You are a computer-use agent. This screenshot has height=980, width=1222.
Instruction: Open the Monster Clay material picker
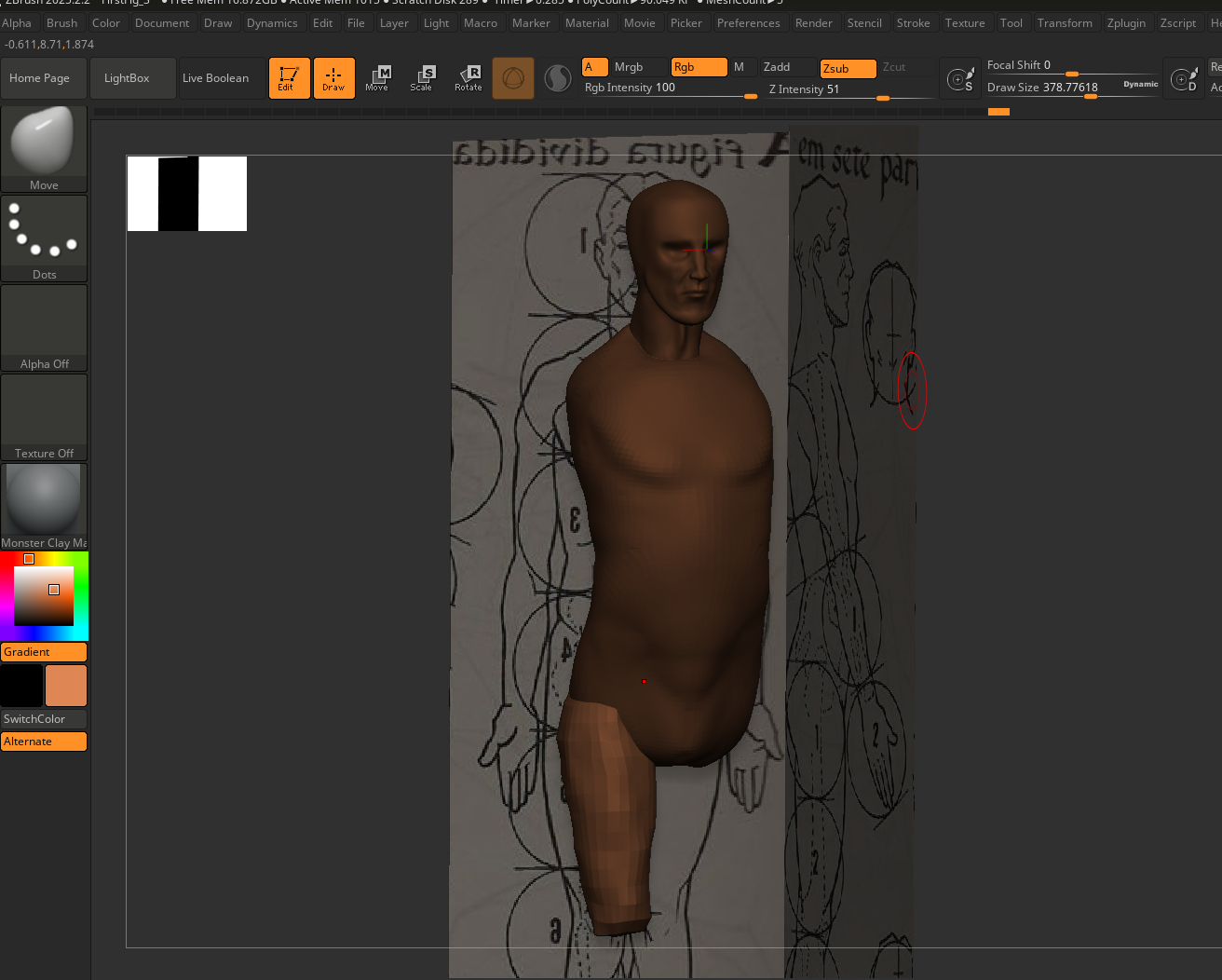pyautogui.click(x=44, y=507)
